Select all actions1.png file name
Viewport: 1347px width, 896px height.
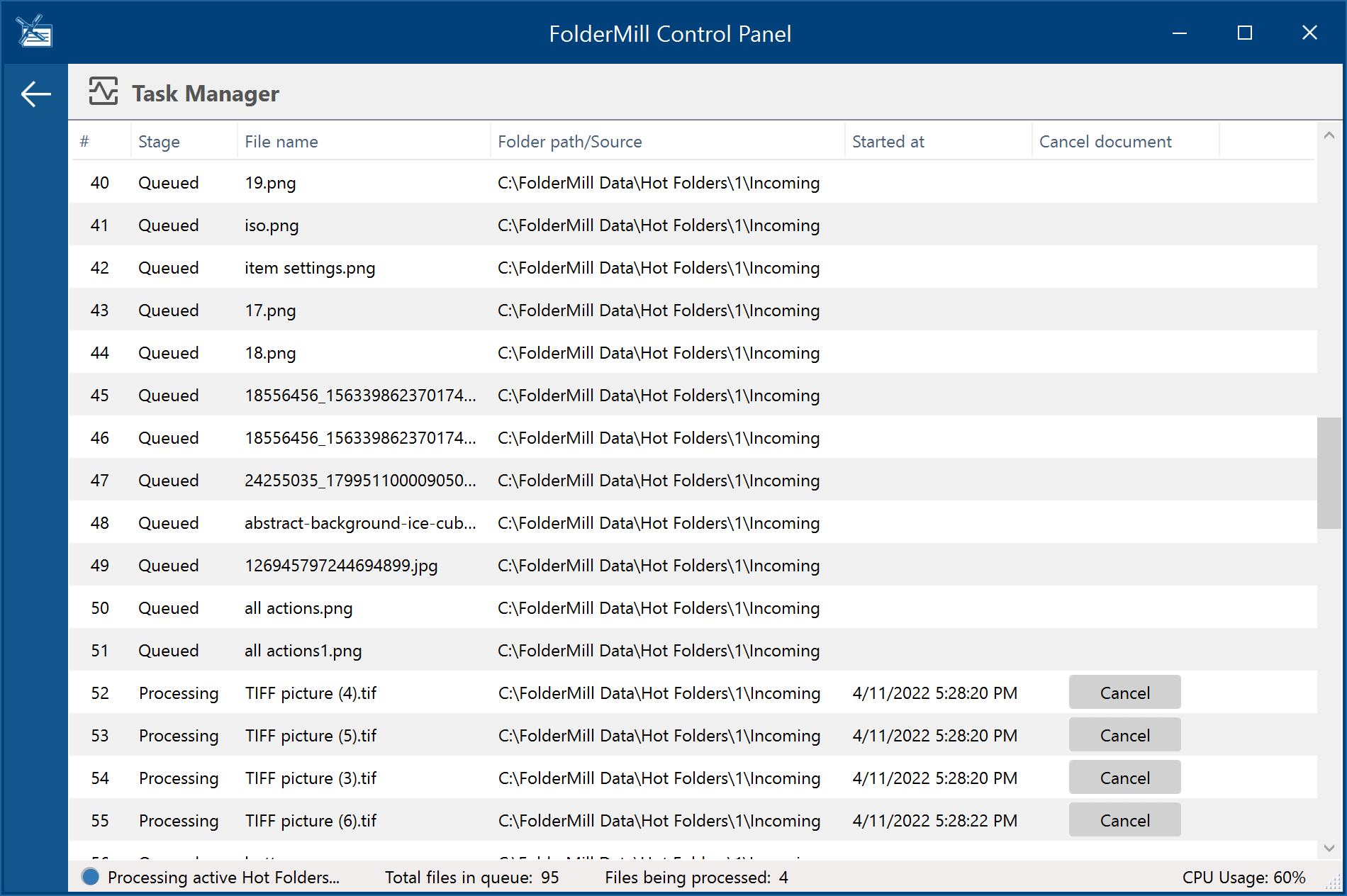click(303, 651)
